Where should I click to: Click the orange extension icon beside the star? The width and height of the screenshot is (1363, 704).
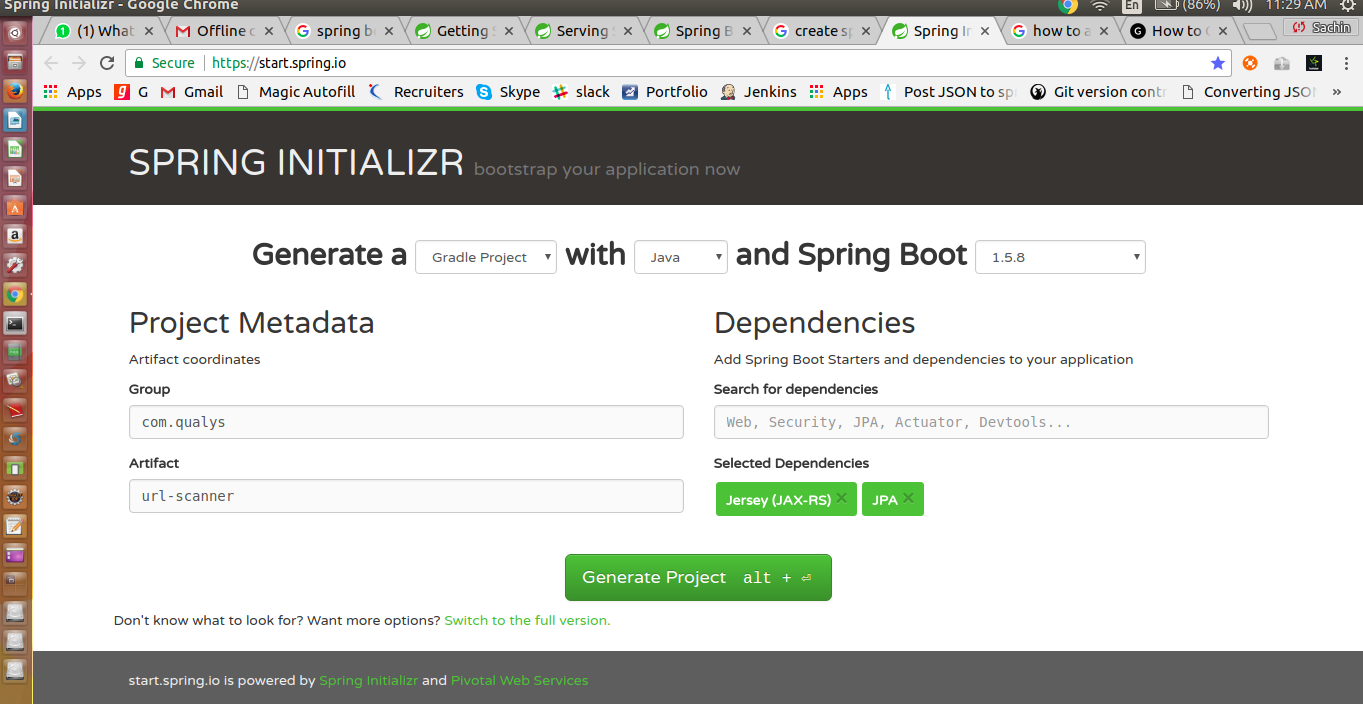tap(1250, 63)
